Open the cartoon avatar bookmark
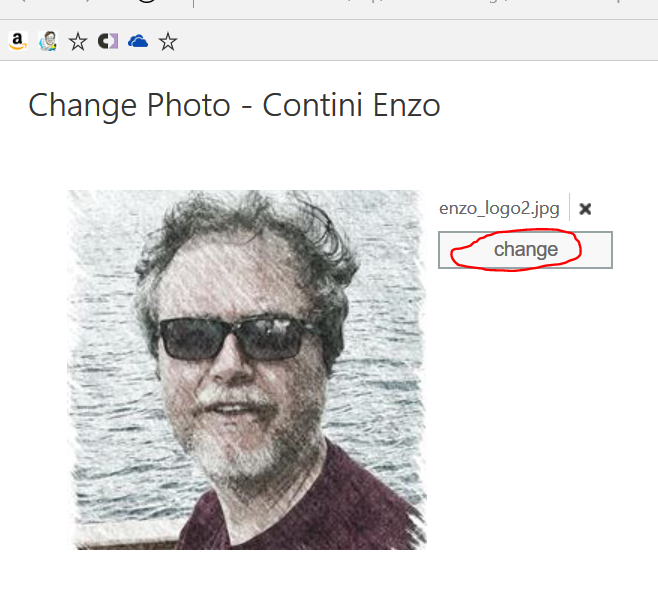658x610 pixels. 47,41
